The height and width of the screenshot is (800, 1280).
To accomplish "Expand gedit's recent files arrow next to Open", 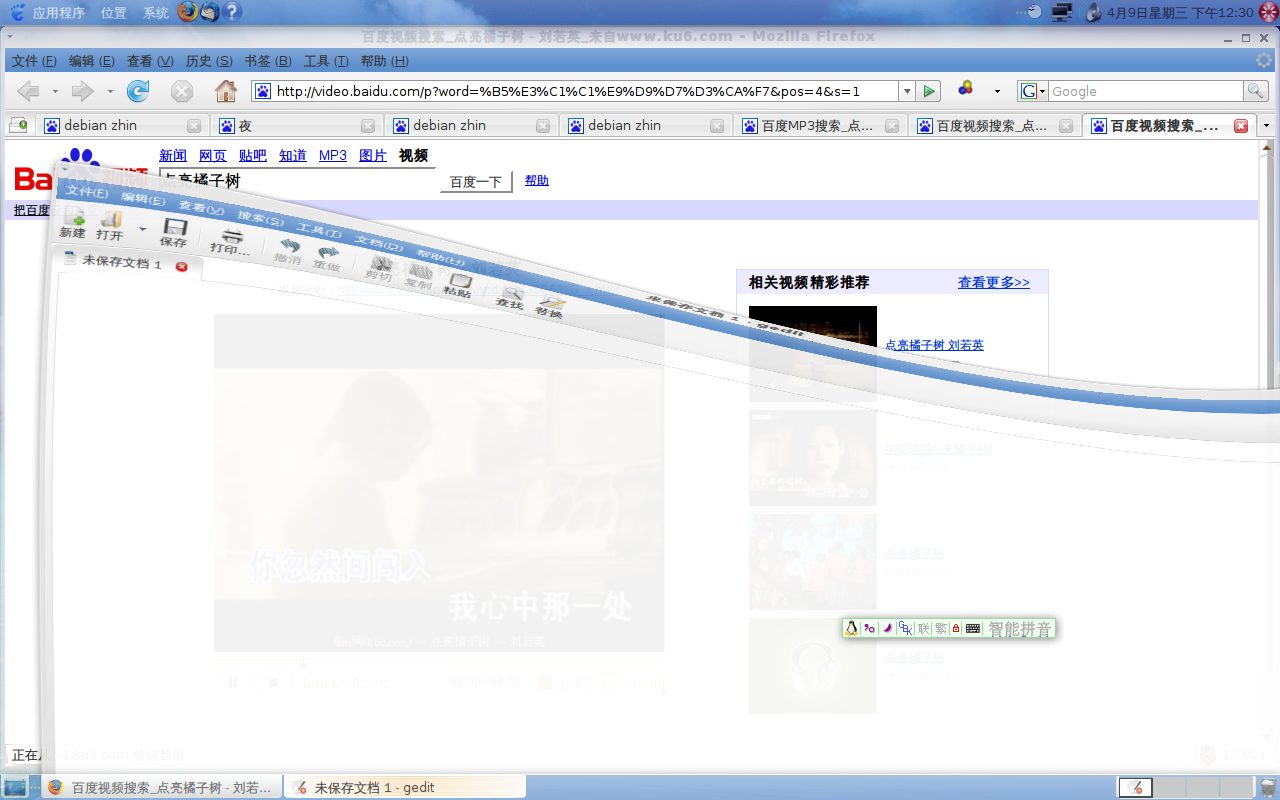I will (142, 229).
